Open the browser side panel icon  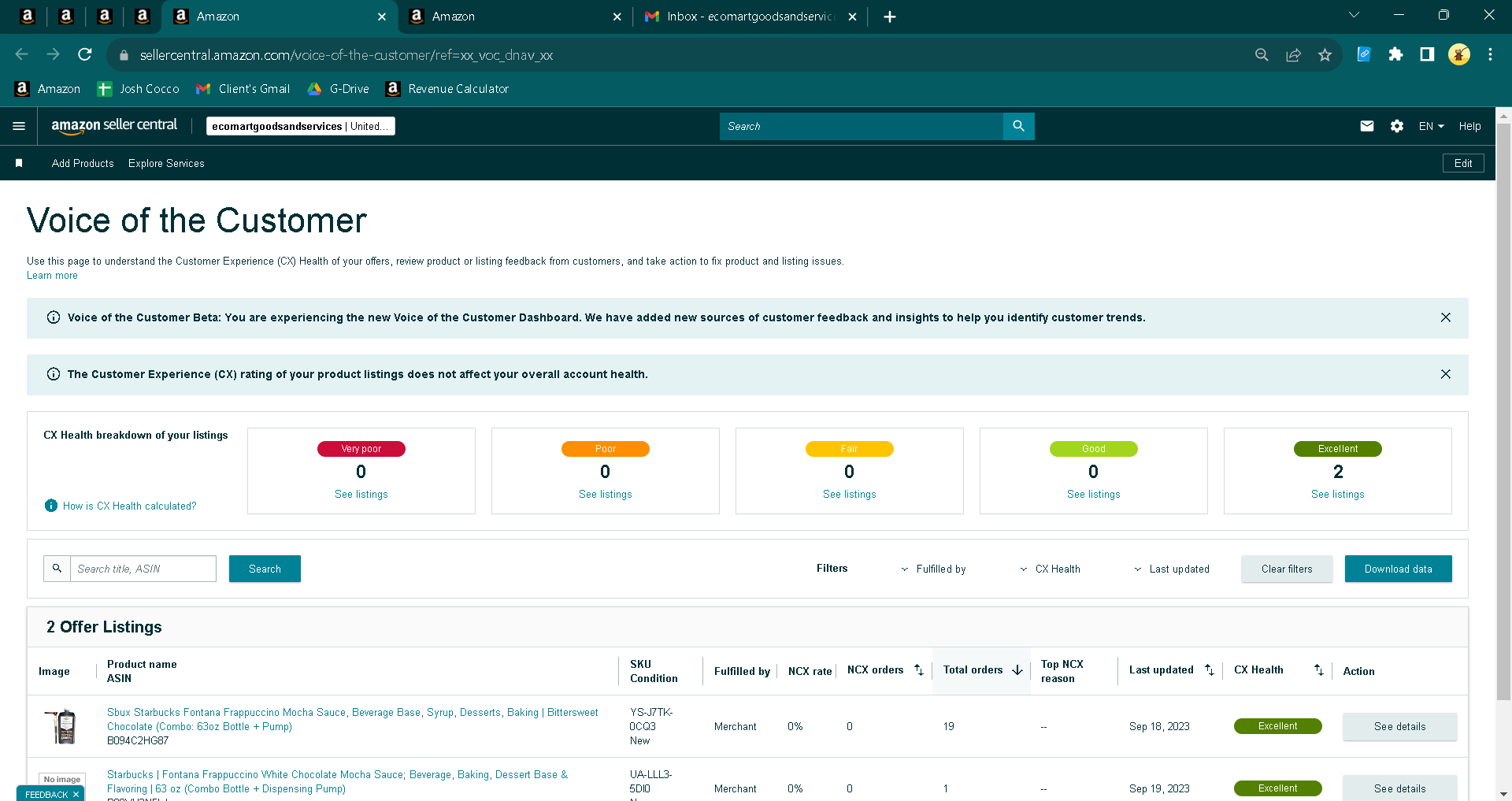pyautogui.click(x=1427, y=54)
